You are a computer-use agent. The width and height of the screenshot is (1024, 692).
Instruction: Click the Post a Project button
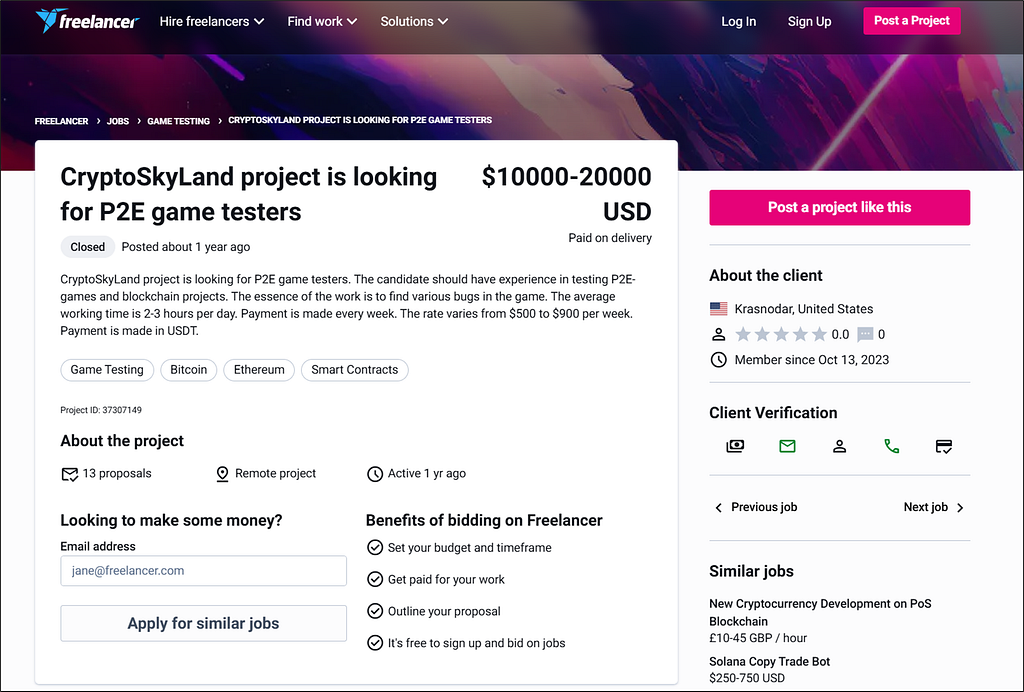point(912,21)
